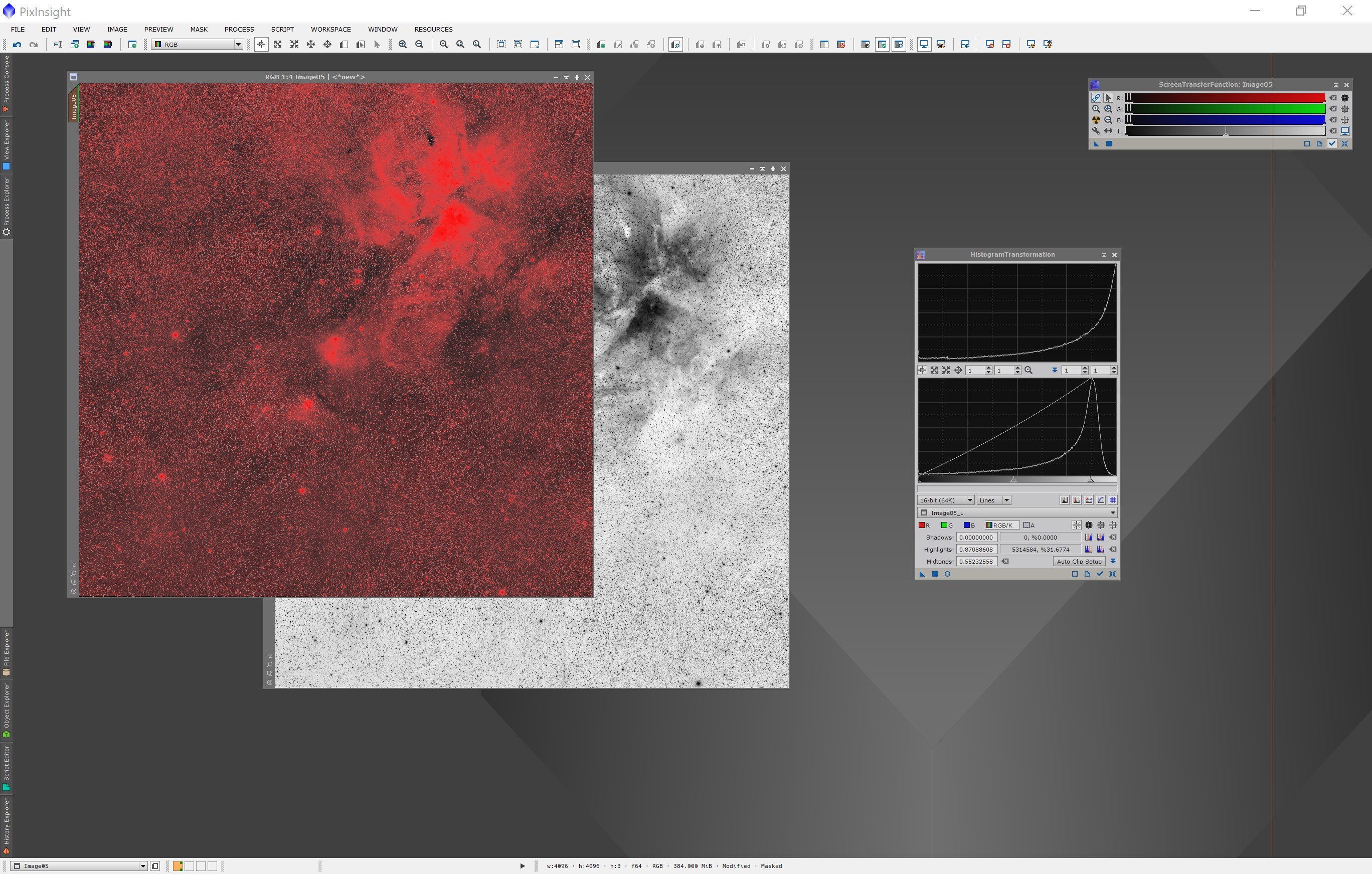The width and height of the screenshot is (1372, 874).
Task: Click HistogramTransformation Apply Global circle
Action: coord(948,574)
